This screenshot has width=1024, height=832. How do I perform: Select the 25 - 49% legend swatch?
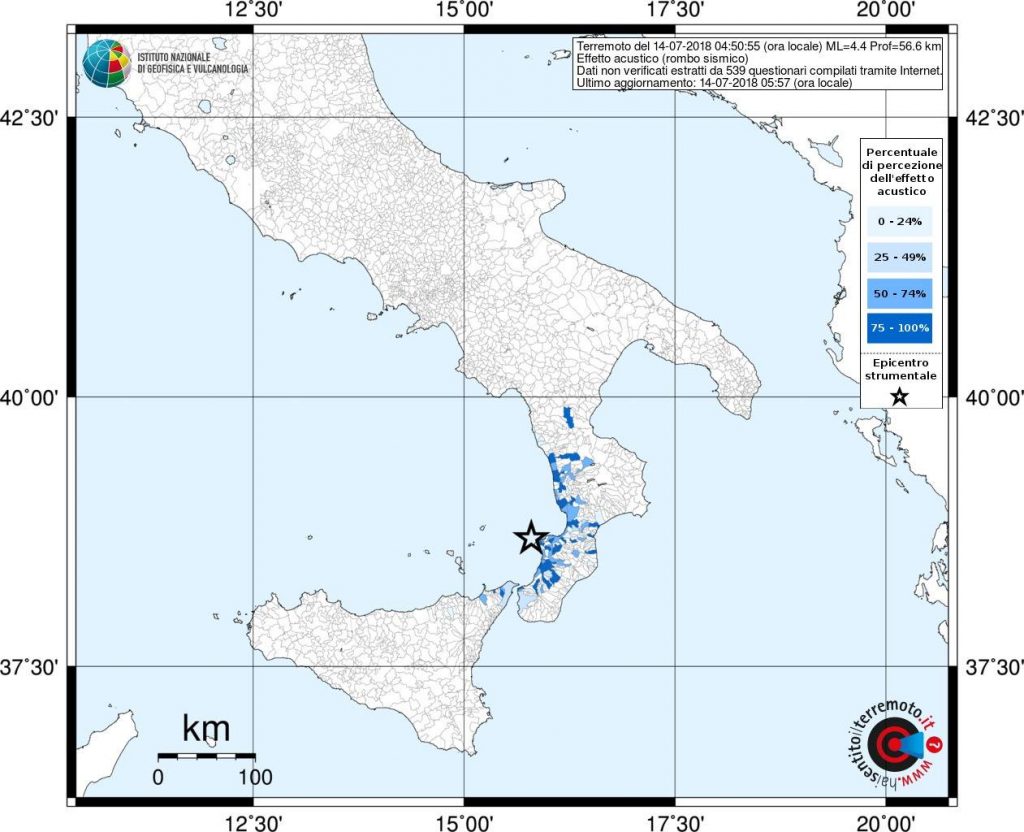pos(898,257)
